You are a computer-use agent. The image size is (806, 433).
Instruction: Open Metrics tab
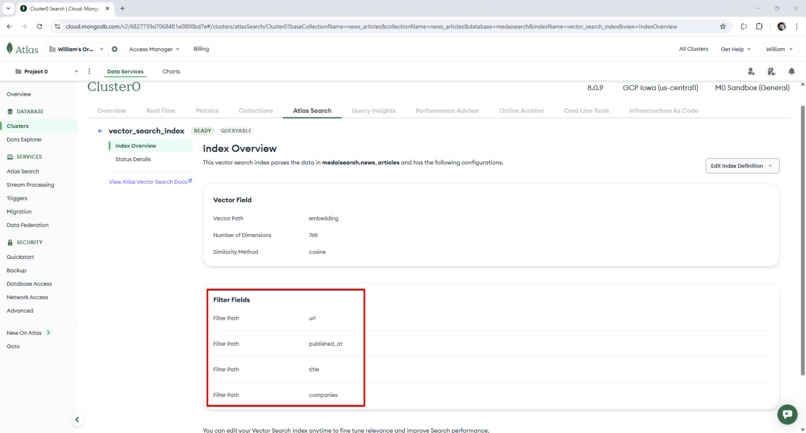pos(207,111)
